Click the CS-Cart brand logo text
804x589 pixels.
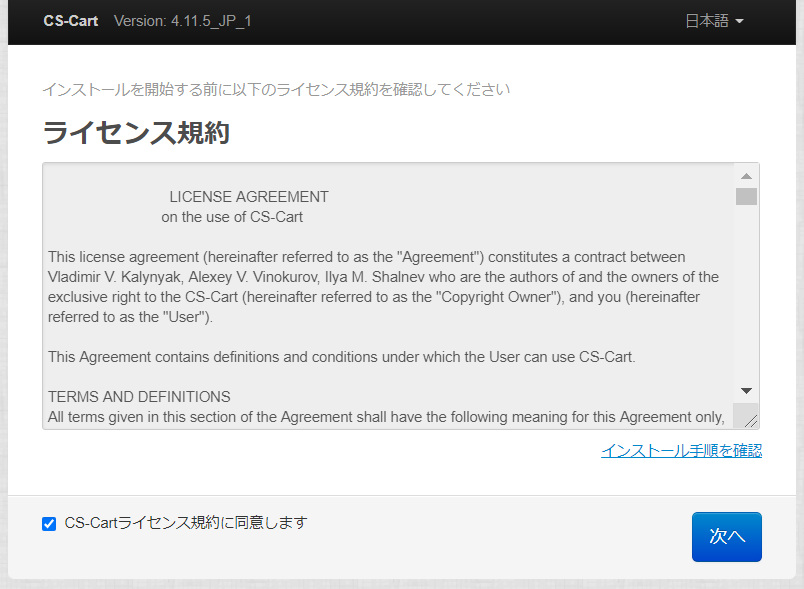click(71, 21)
